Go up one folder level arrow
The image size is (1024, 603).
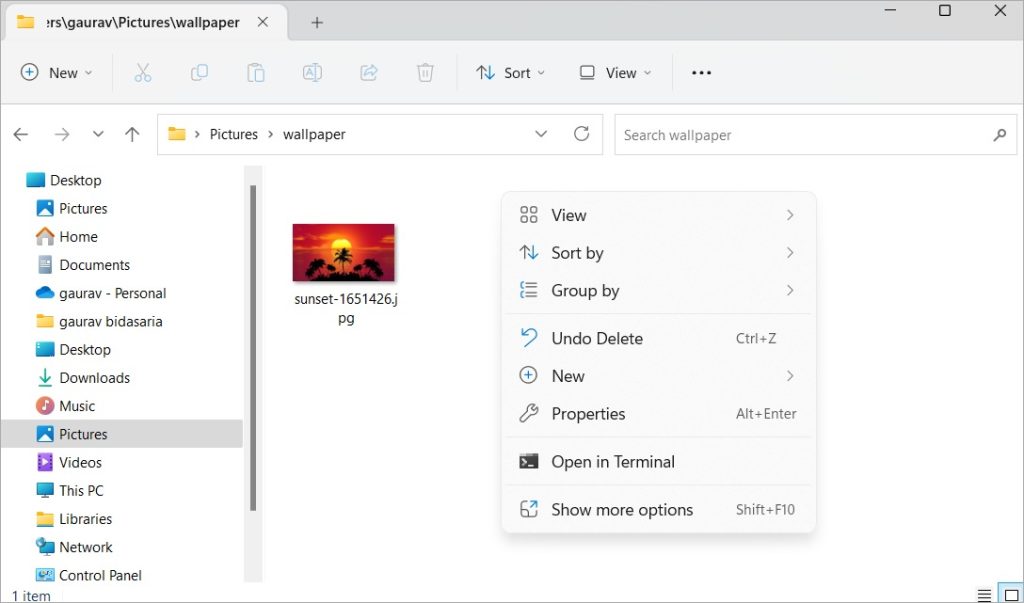click(132, 134)
